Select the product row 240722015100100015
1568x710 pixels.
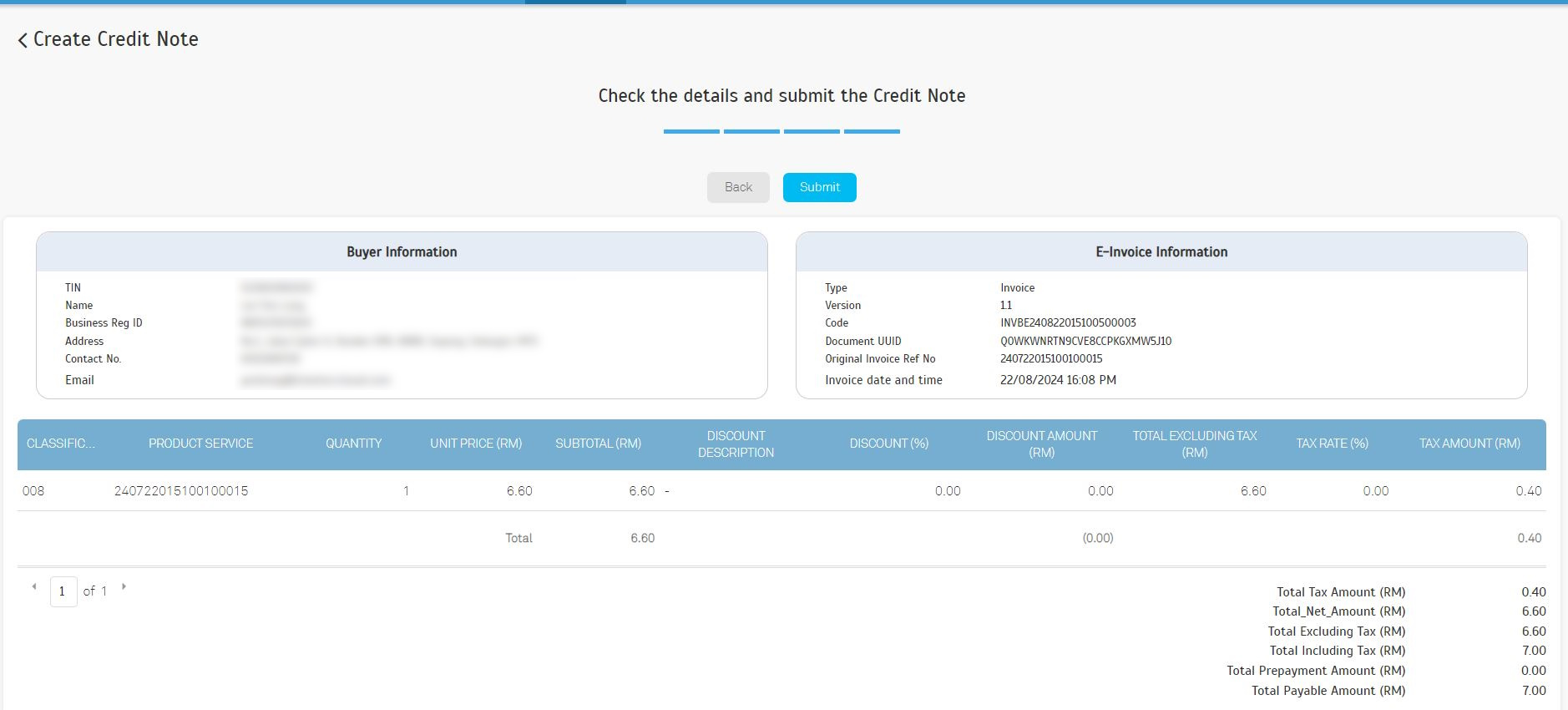click(x=181, y=491)
